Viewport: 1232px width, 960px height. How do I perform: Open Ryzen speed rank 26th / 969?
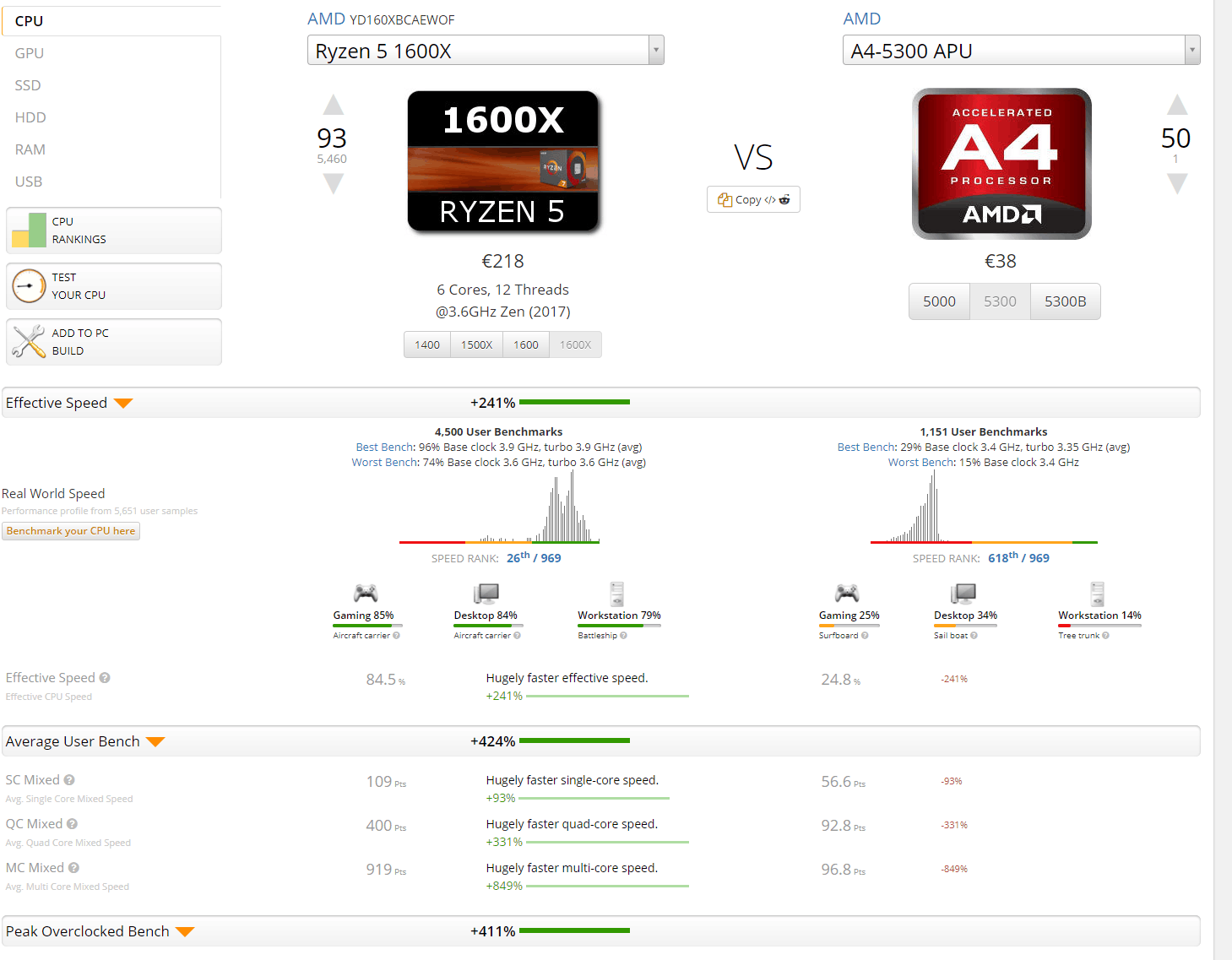[534, 557]
